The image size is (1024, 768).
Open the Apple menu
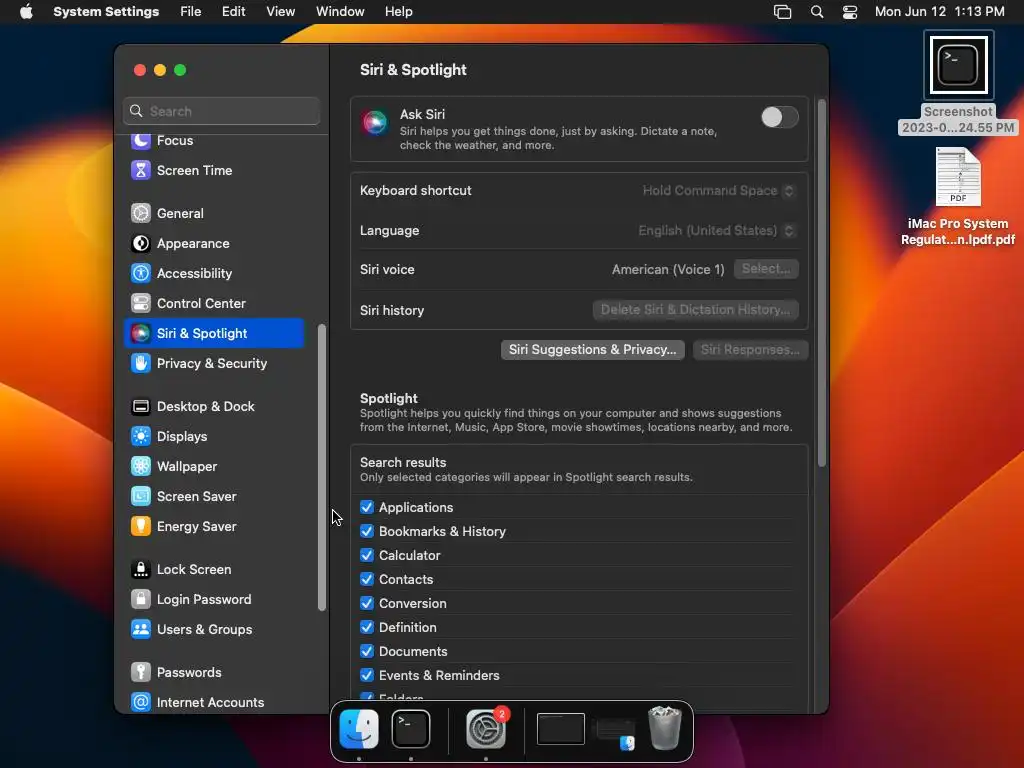26,12
